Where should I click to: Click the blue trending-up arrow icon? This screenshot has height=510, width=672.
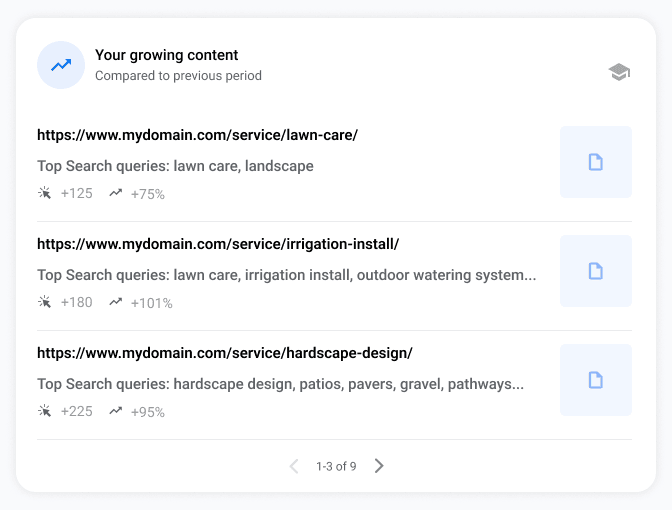click(x=61, y=65)
